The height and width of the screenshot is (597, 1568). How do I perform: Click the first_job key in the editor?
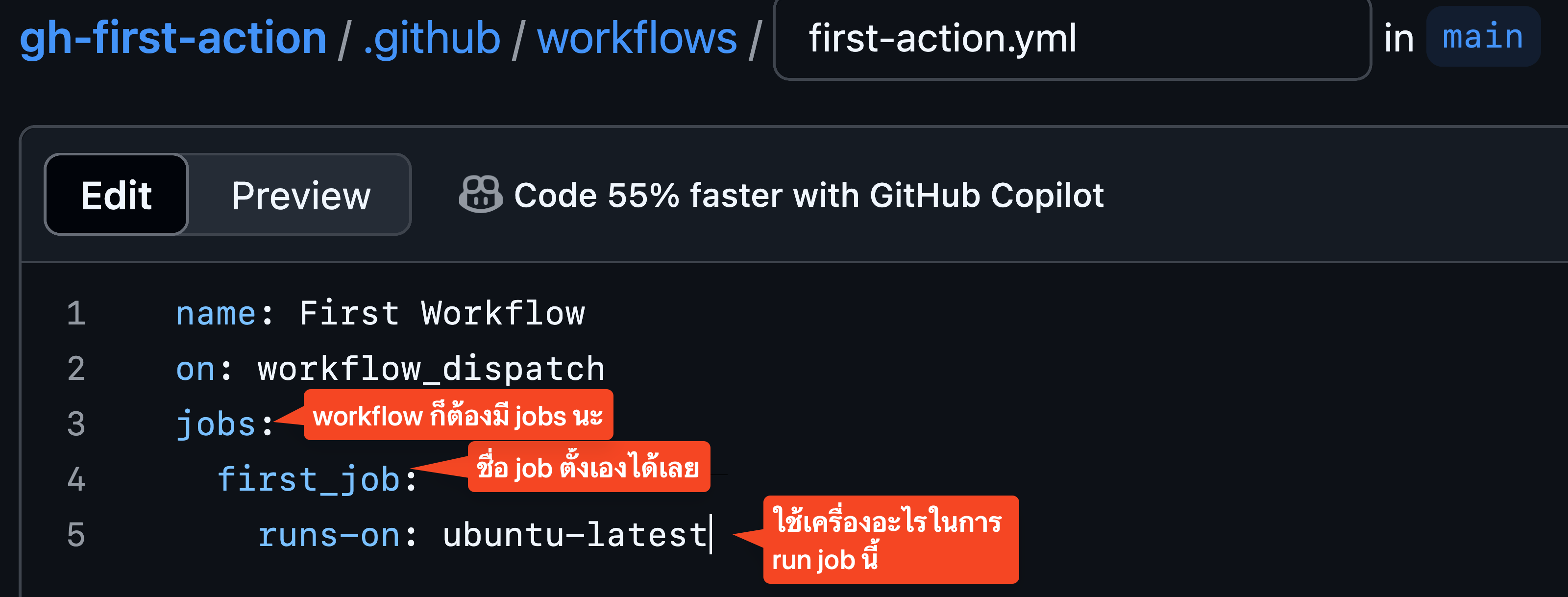tap(309, 479)
